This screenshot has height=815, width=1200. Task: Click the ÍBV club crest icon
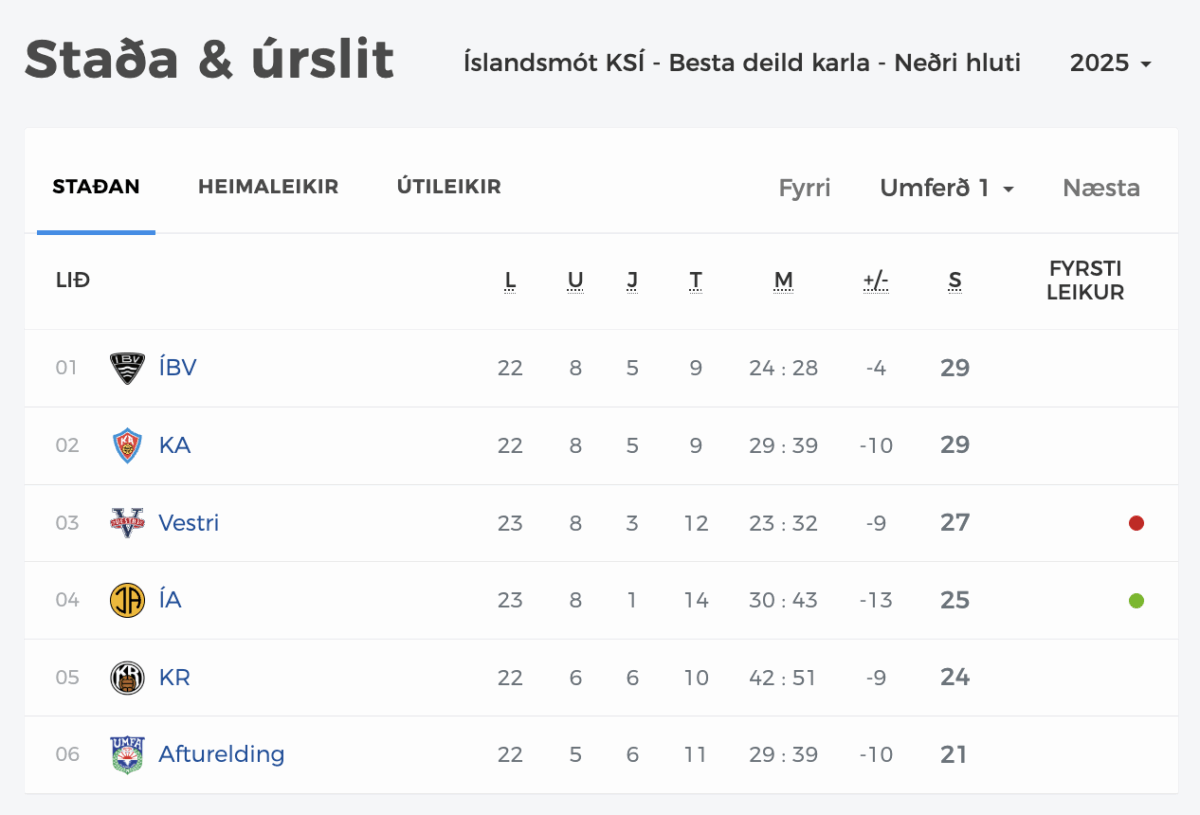coord(127,368)
